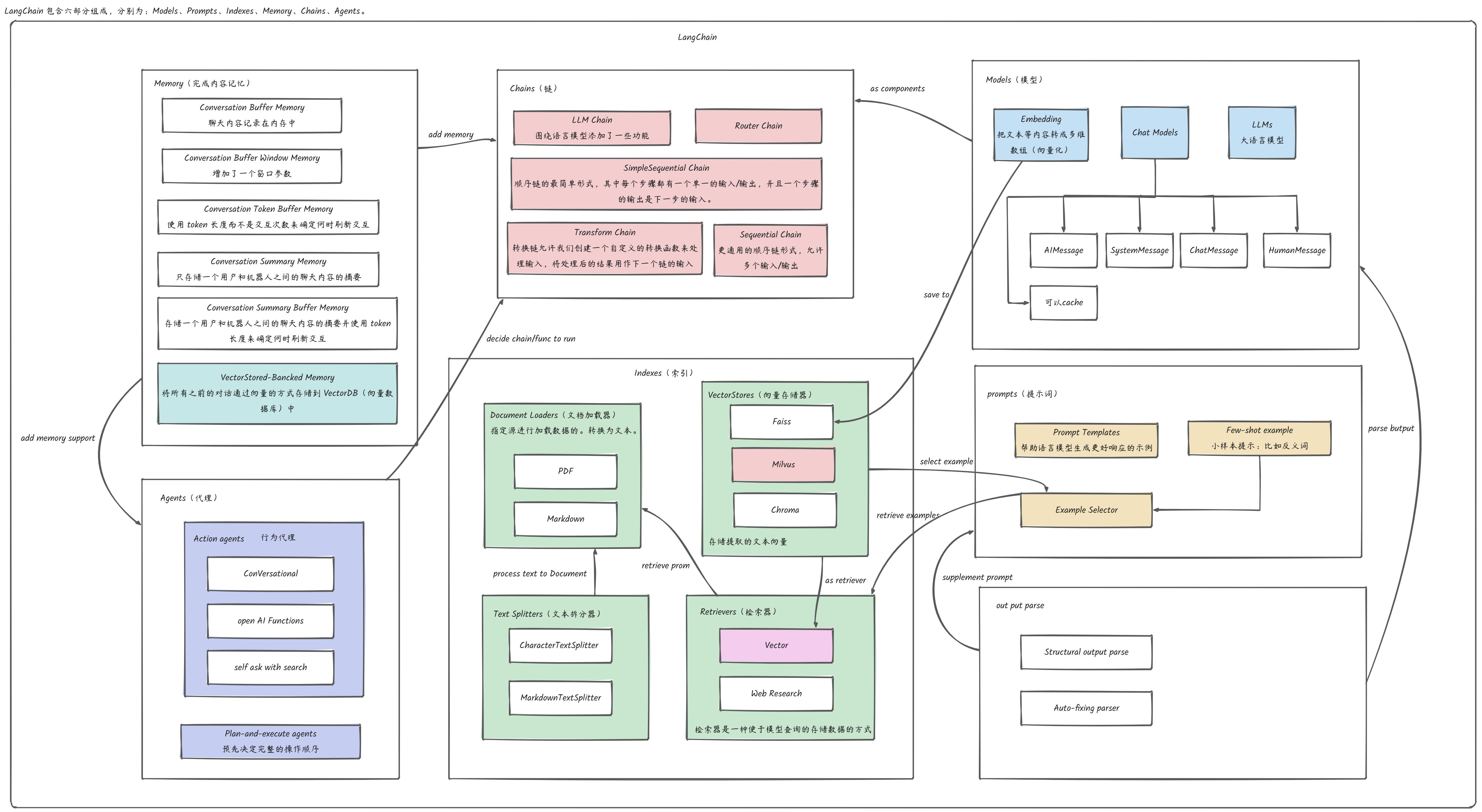Viewport: 1482px width, 812px height.
Task: Click the Auto-fixing parser box
Action: tap(1086, 708)
